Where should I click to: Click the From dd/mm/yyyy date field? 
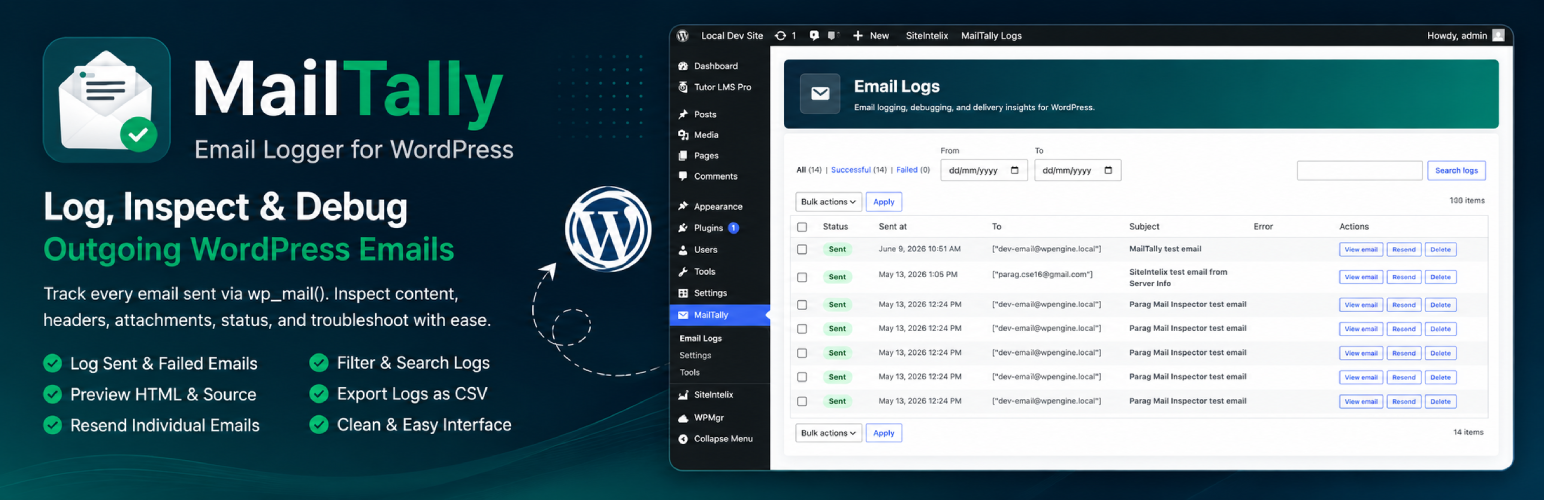pyautogui.click(x=984, y=171)
